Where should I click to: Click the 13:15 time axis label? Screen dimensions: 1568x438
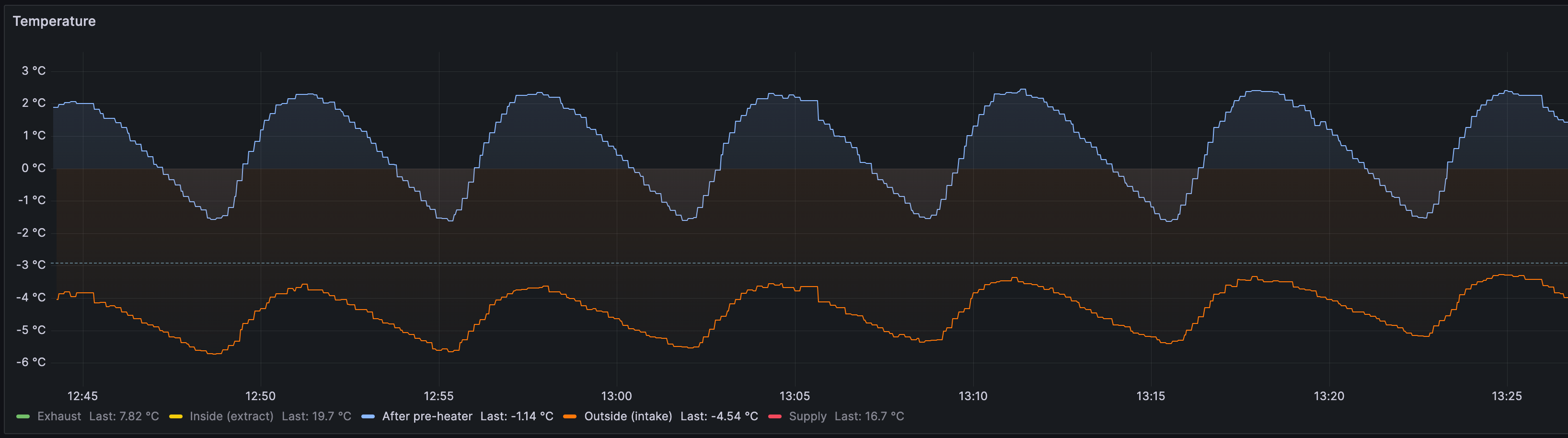[1151, 396]
